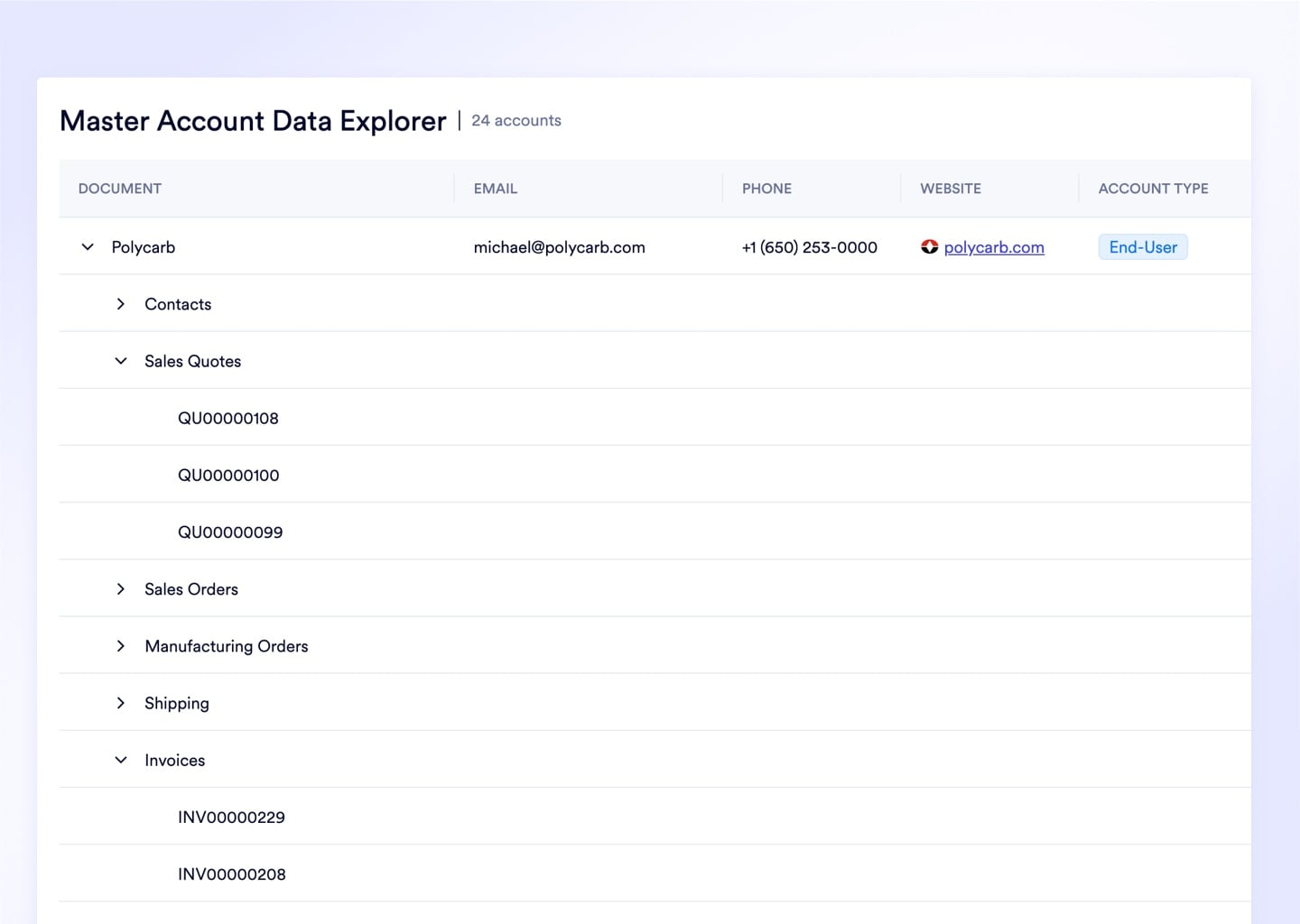Open invoice INV00000229
Screen dimensions: 1300x924
[x=231, y=818]
